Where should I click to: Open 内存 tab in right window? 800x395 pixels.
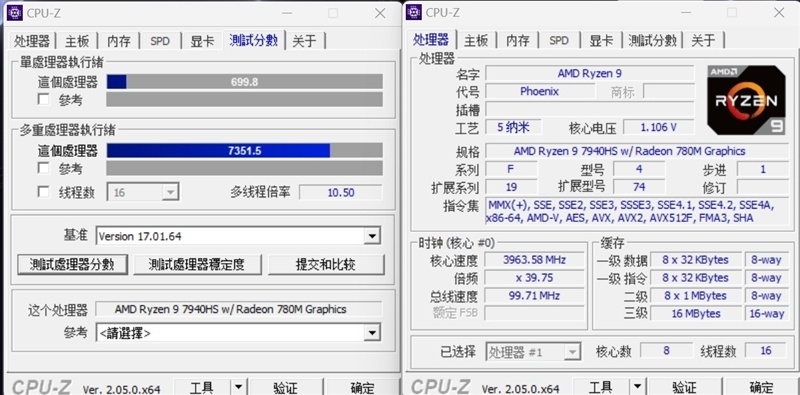click(518, 41)
